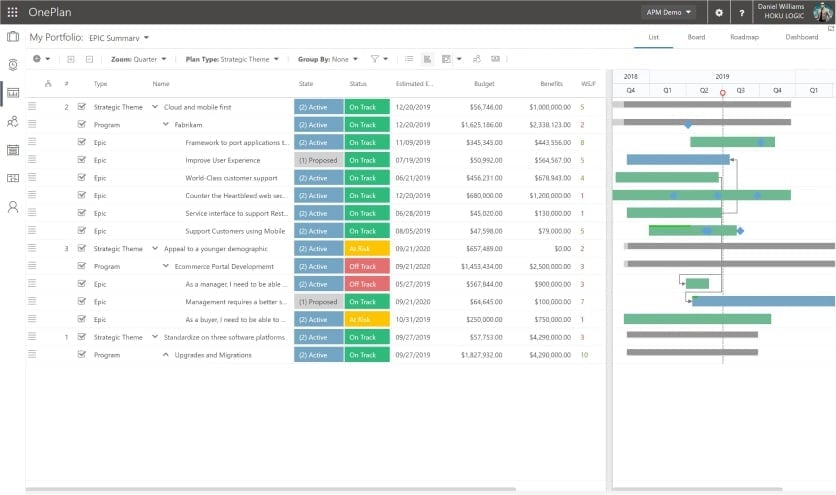Open the Plan Type dropdown
Screen dimensions: 836x495
click(232, 59)
